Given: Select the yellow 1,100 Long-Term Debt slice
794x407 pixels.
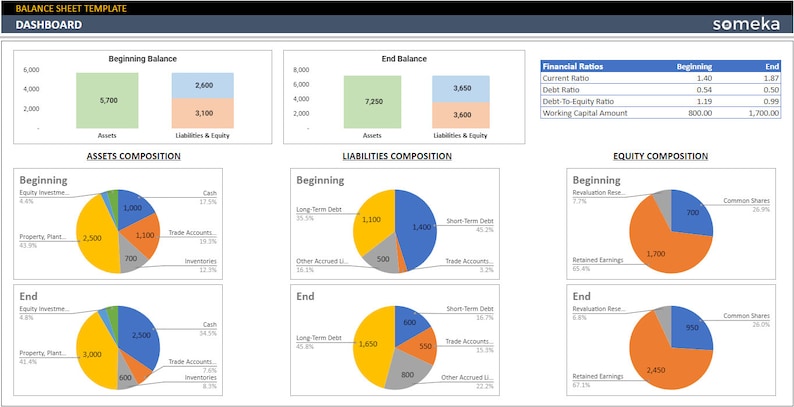Looking at the screenshot, I should [369, 219].
